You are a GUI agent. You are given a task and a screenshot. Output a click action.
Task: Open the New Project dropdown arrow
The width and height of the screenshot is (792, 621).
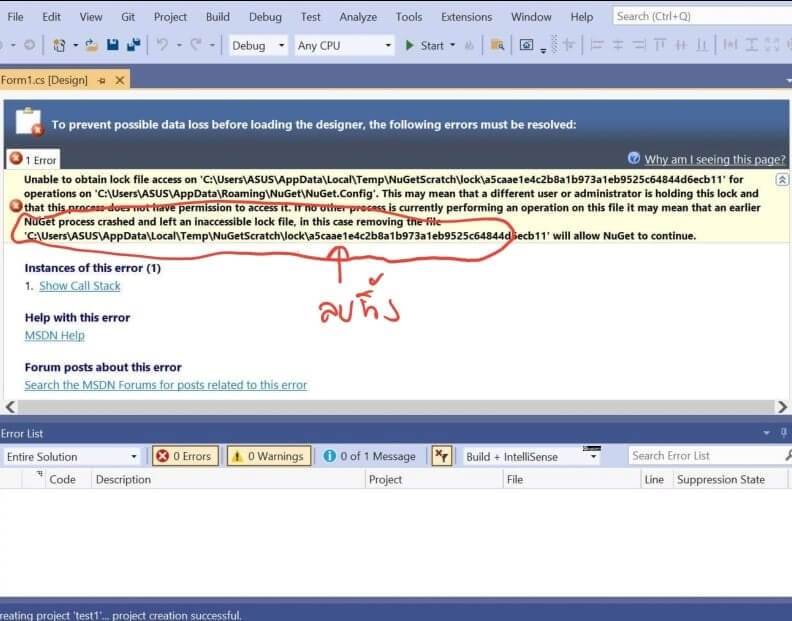click(x=75, y=45)
